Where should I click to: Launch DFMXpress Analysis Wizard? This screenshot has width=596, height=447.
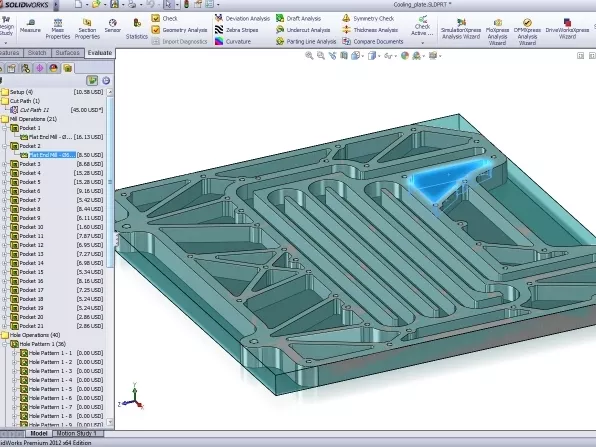point(527,32)
